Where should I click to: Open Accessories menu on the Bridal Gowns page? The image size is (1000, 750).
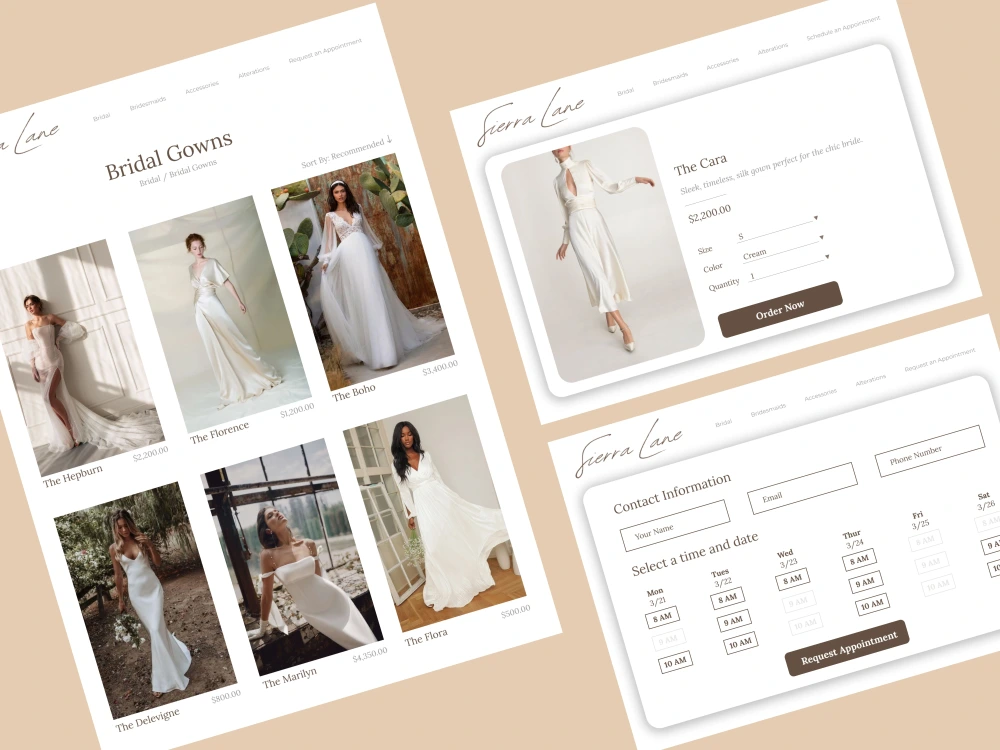click(x=202, y=87)
